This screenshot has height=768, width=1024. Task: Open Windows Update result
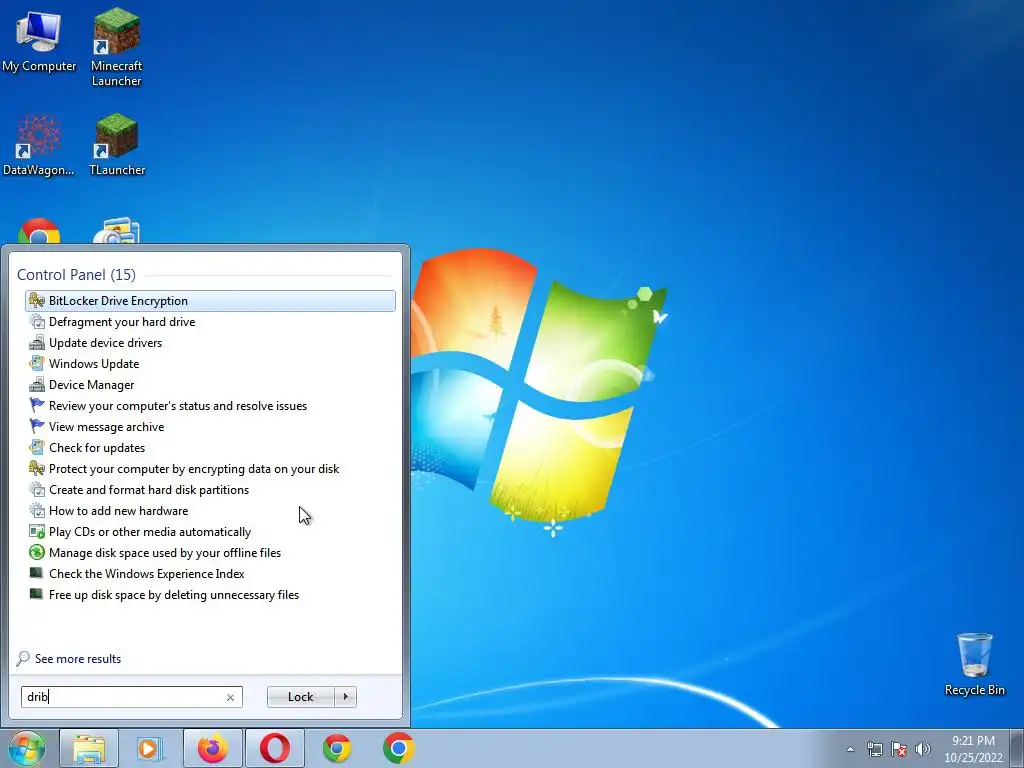point(210,363)
